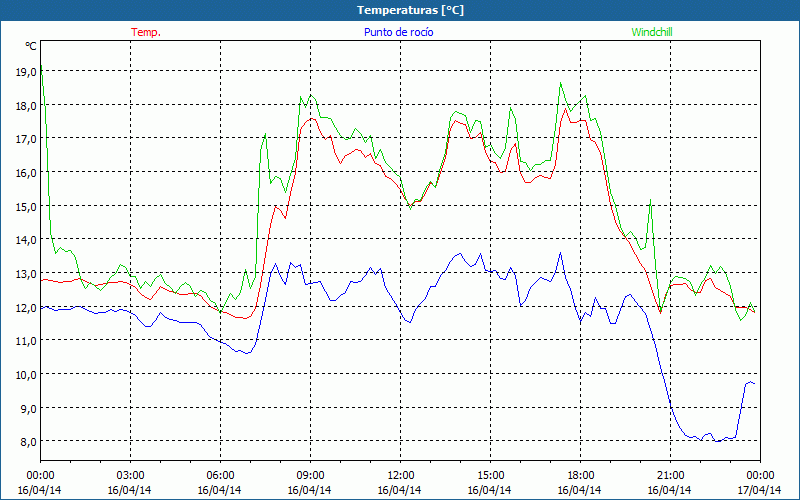Select the blue 'Punto de rocío' legend label
Screen dimensions: 800x500
(x=398, y=32)
